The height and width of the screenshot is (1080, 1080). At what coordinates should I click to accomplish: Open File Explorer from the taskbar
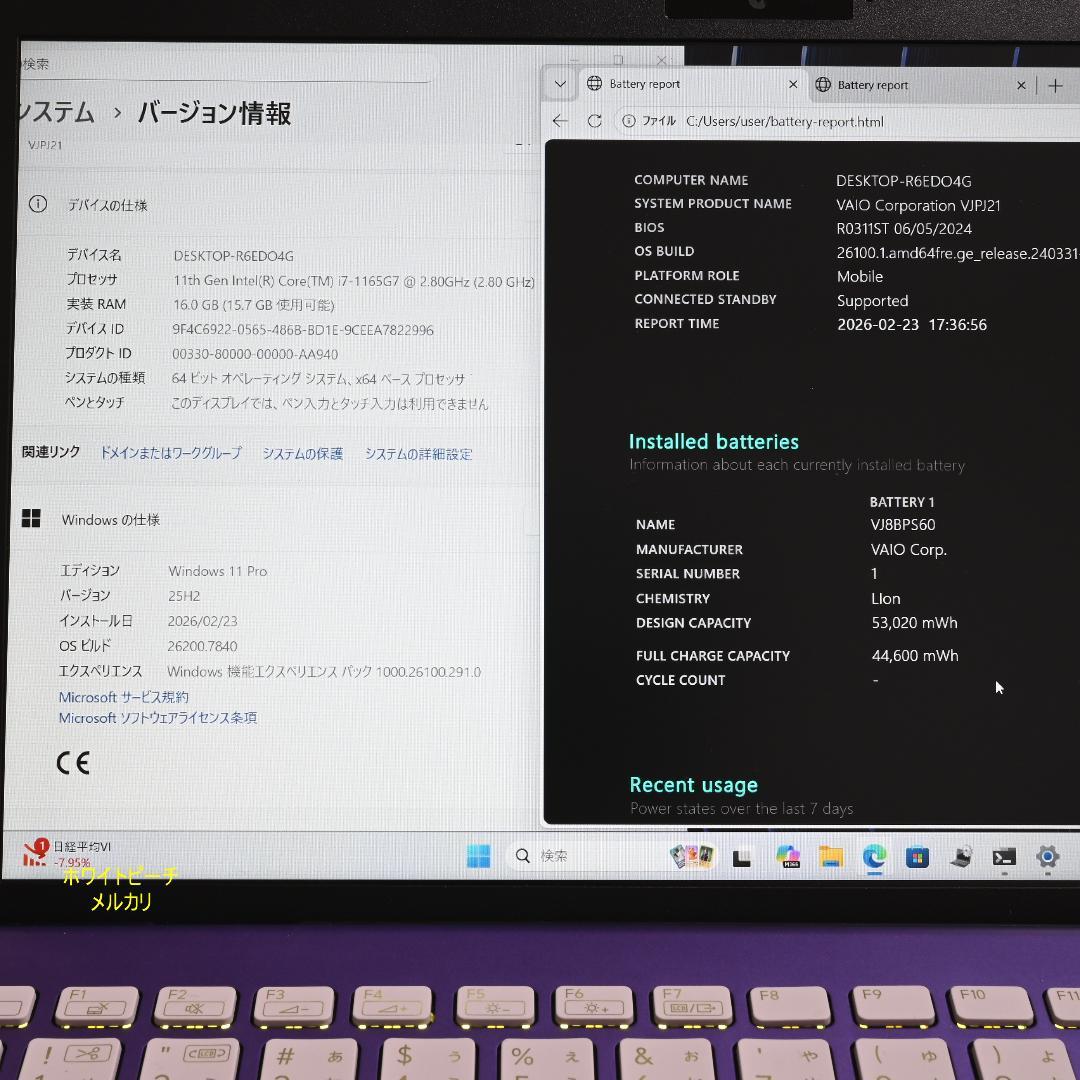pos(831,857)
